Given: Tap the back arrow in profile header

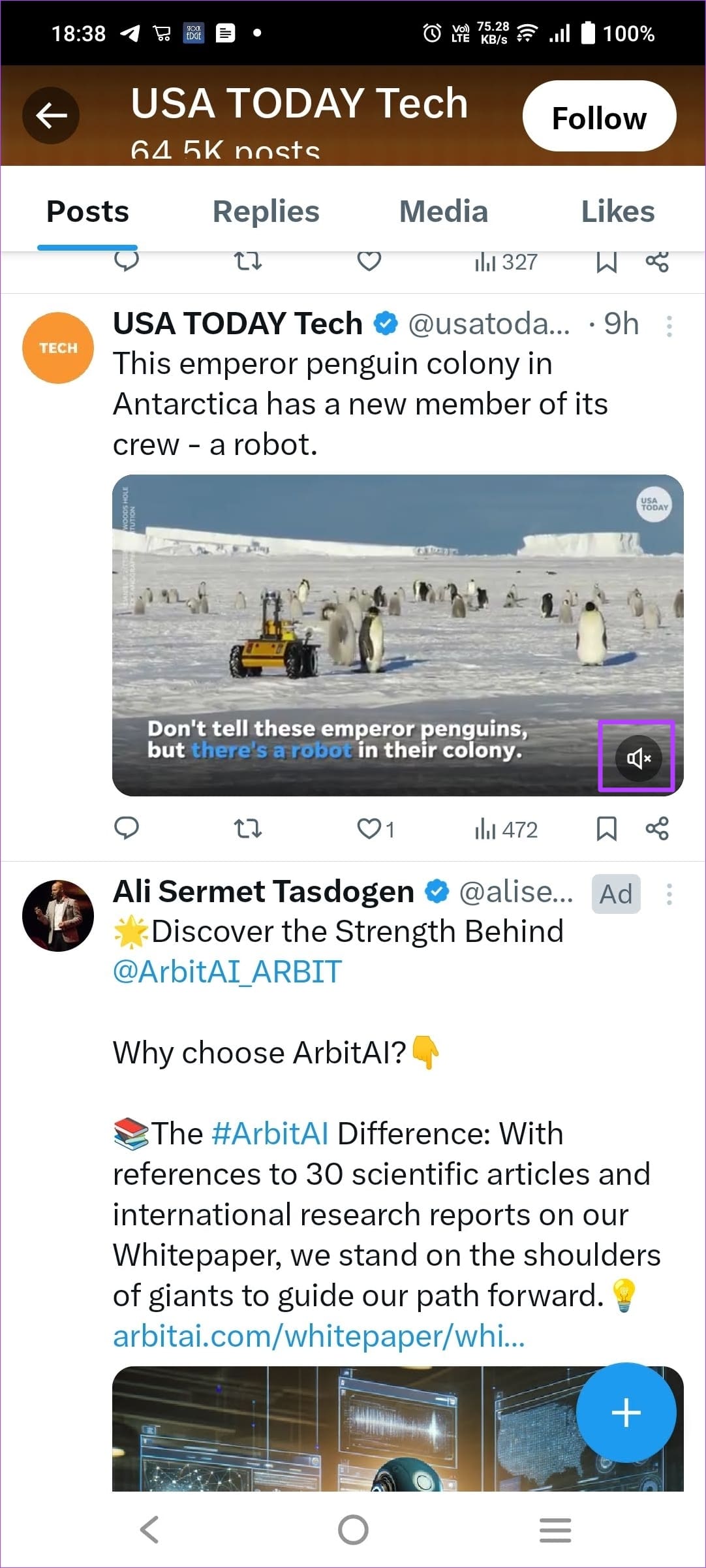Looking at the screenshot, I should point(51,116).
